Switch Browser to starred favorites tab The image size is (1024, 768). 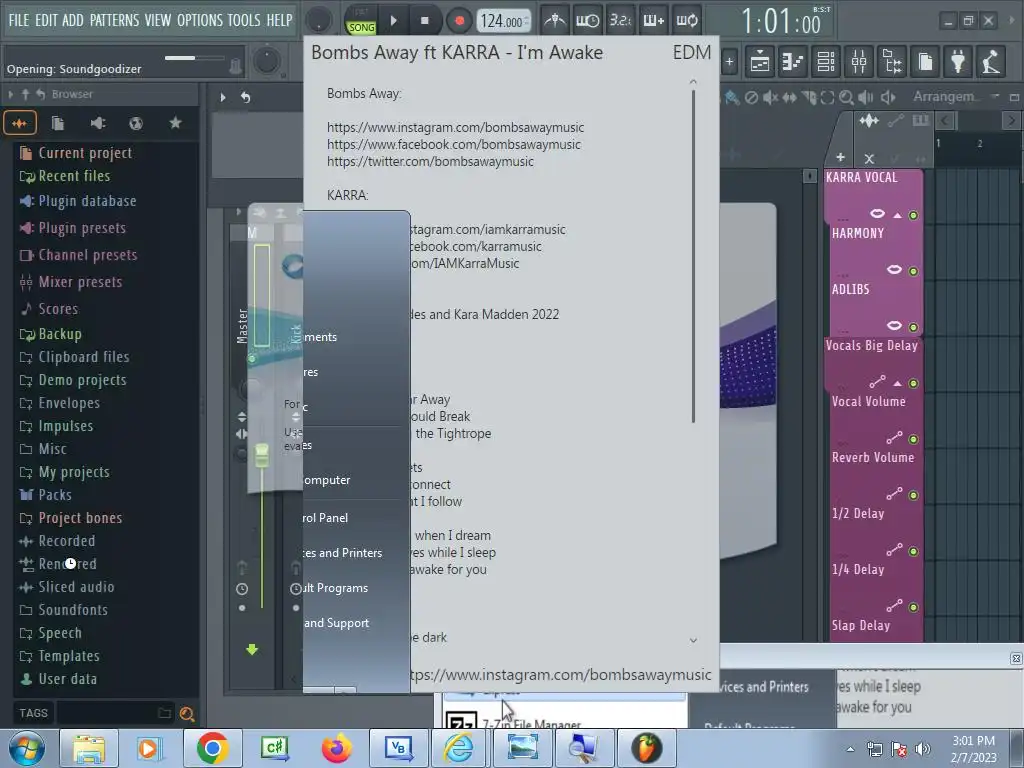[x=175, y=123]
